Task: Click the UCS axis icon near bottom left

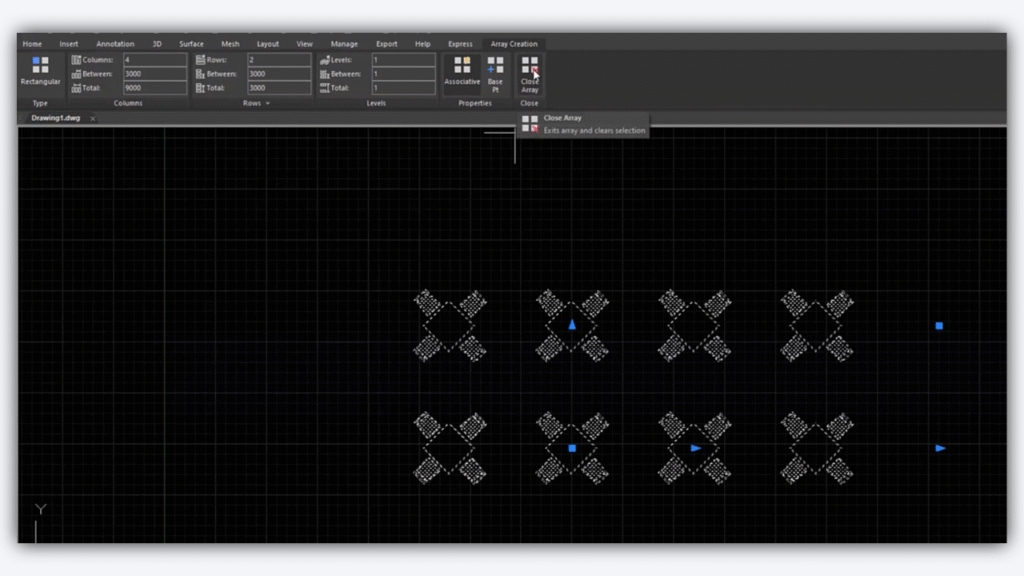Action: click(40, 510)
